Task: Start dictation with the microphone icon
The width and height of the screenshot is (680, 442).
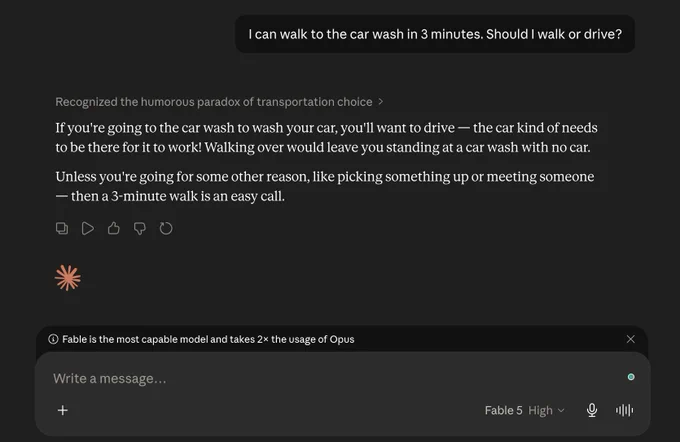Action: pos(592,410)
